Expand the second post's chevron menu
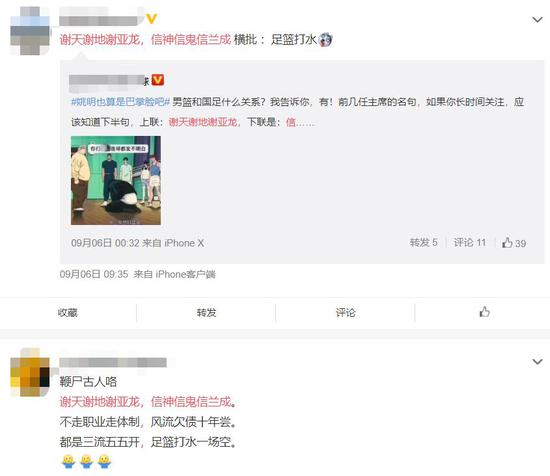The width and height of the screenshot is (550, 476). (x=537, y=361)
